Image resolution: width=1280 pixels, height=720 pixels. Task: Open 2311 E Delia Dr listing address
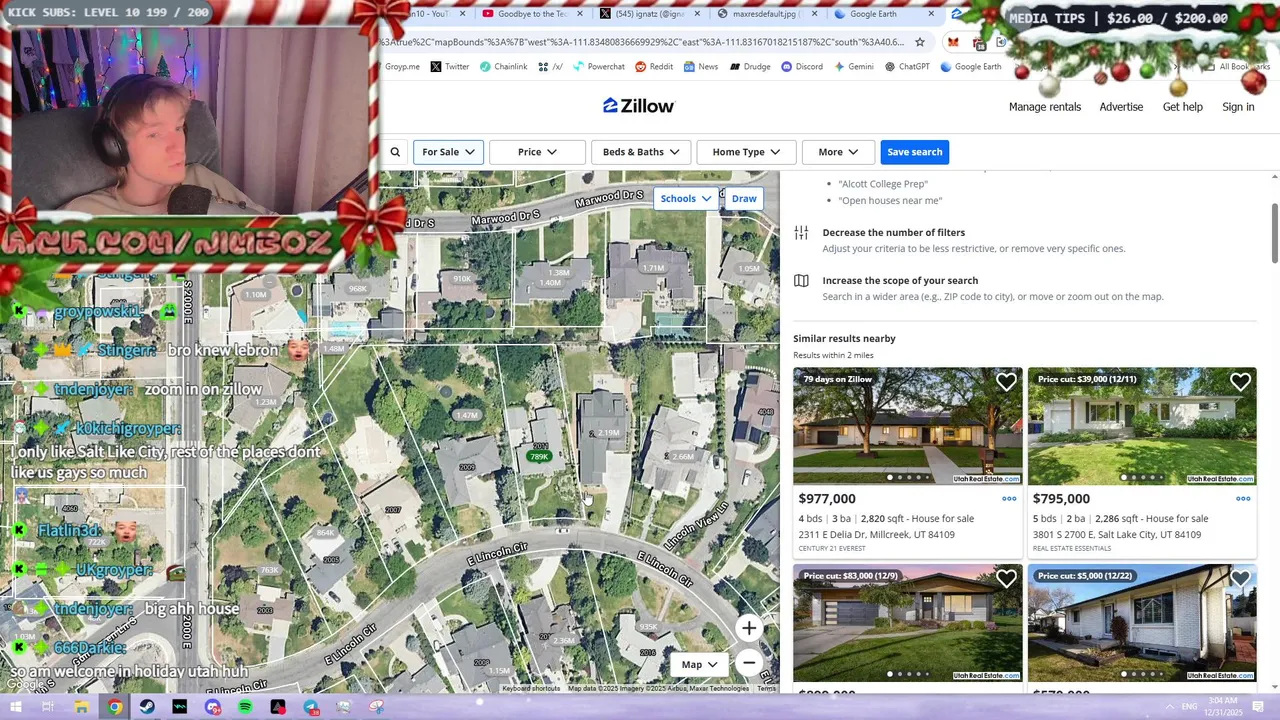(876, 535)
